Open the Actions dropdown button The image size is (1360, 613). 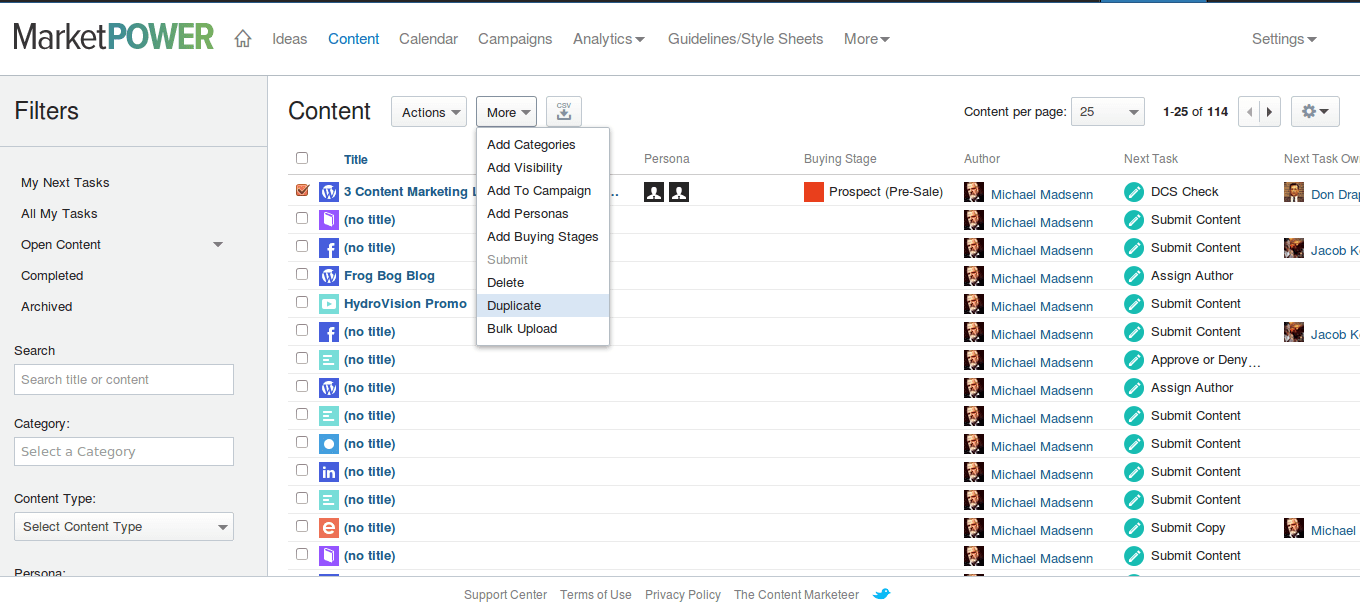click(x=429, y=112)
